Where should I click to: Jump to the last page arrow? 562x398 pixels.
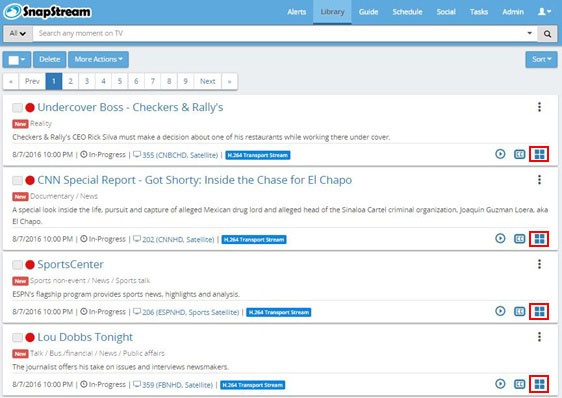point(229,81)
